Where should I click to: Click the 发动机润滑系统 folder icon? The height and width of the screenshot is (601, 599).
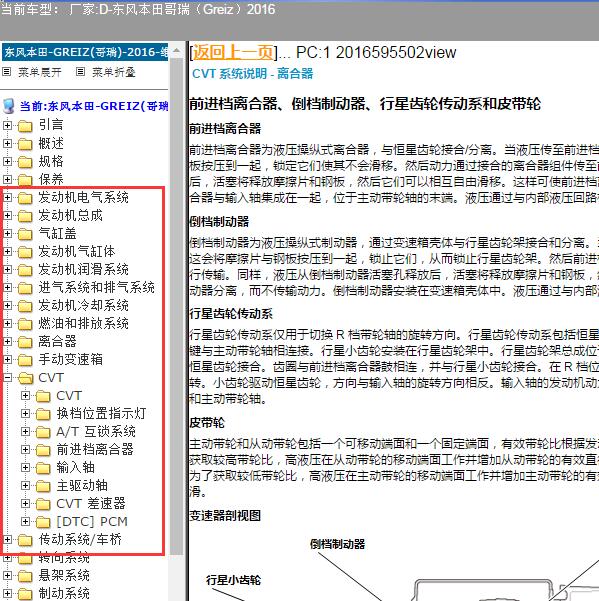[x=25, y=270]
